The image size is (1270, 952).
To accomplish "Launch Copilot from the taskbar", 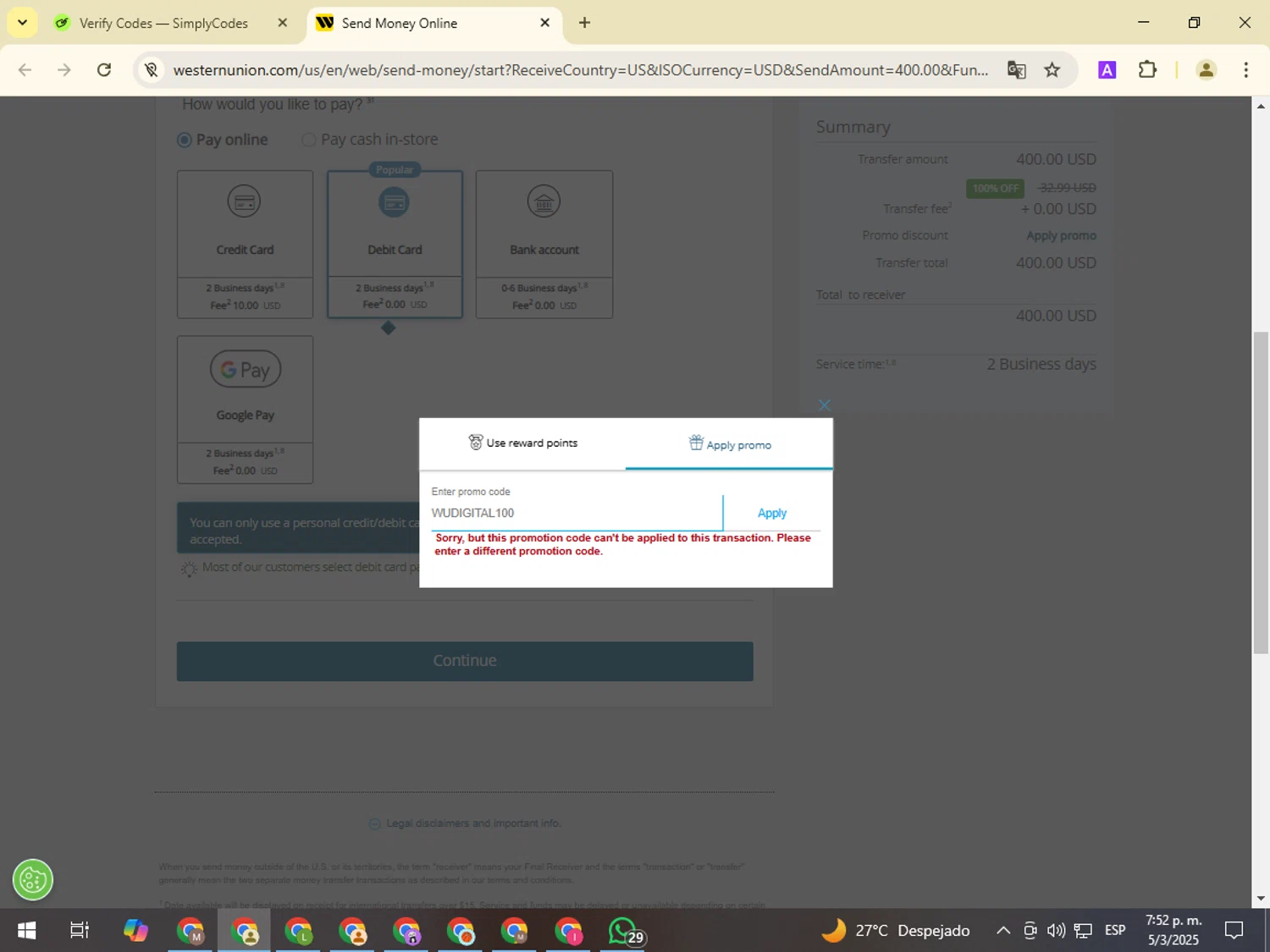I will [x=135, y=931].
